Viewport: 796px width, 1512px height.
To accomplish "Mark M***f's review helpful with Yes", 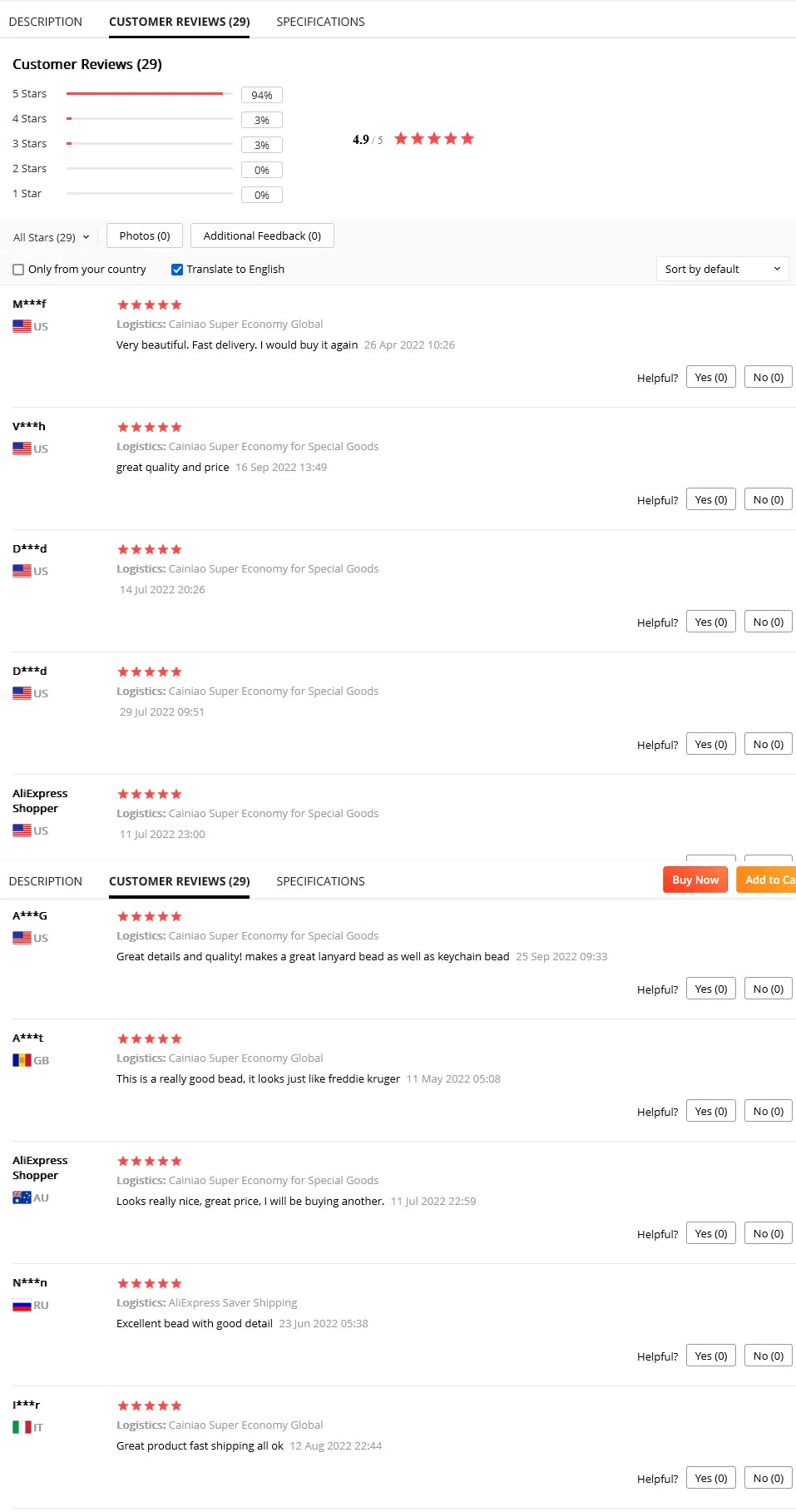I will click(710, 378).
